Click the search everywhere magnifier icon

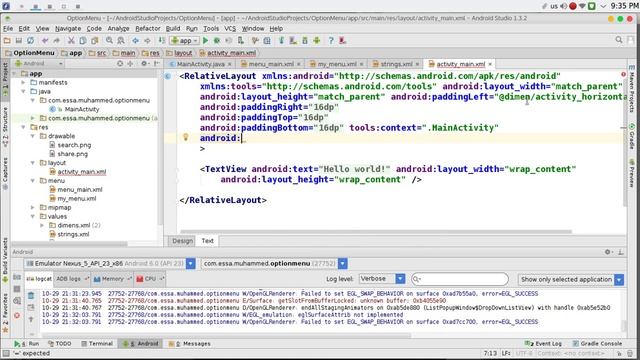[x=619, y=40]
